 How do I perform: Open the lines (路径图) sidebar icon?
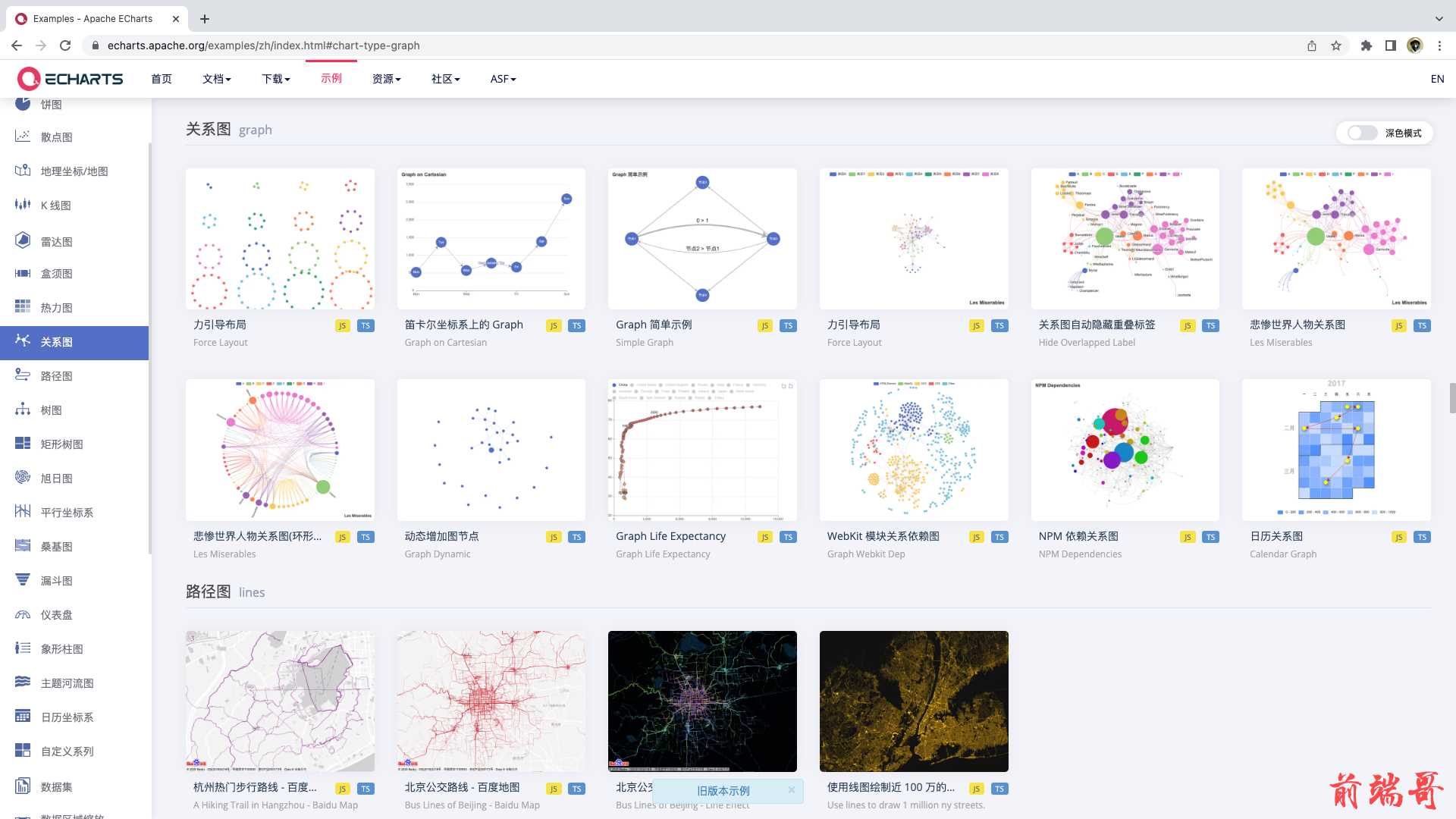23,375
